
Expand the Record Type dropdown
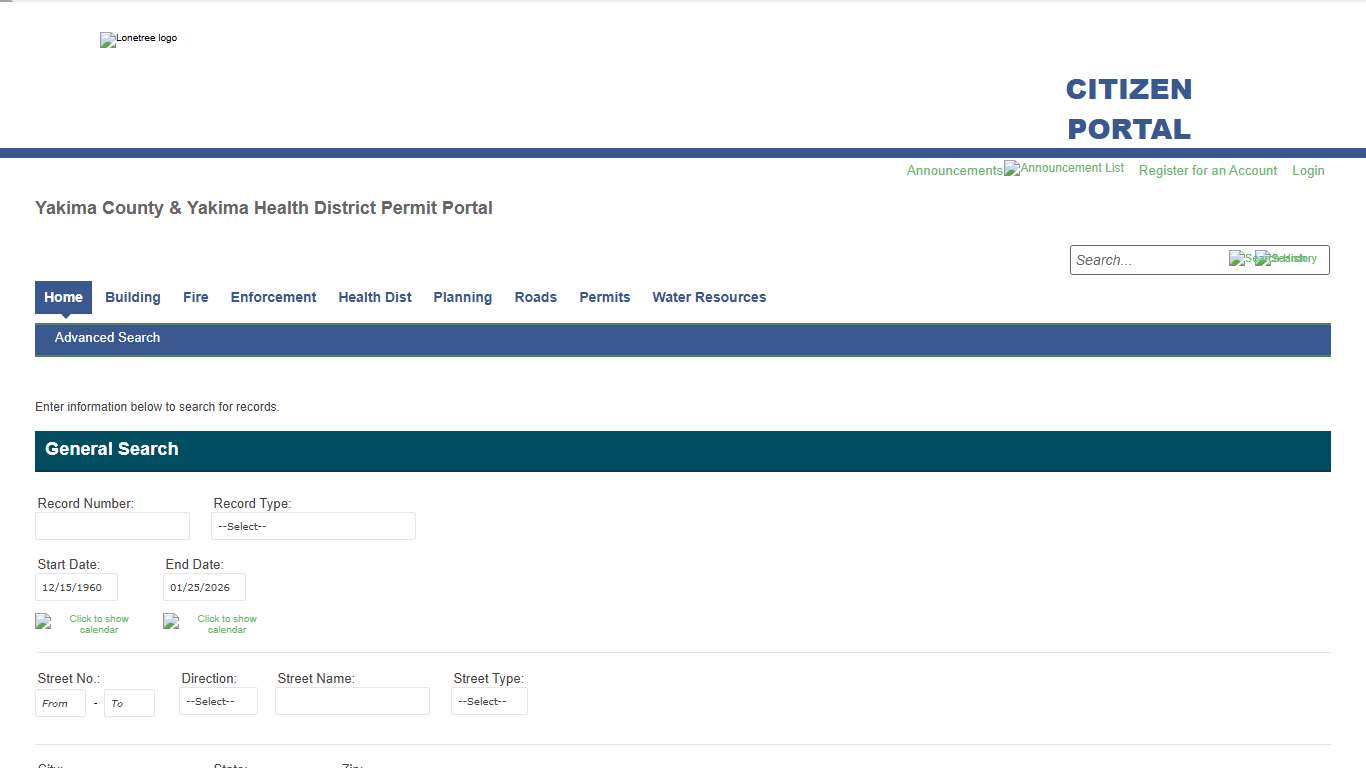pyautogui.click(x=313, y=527)
